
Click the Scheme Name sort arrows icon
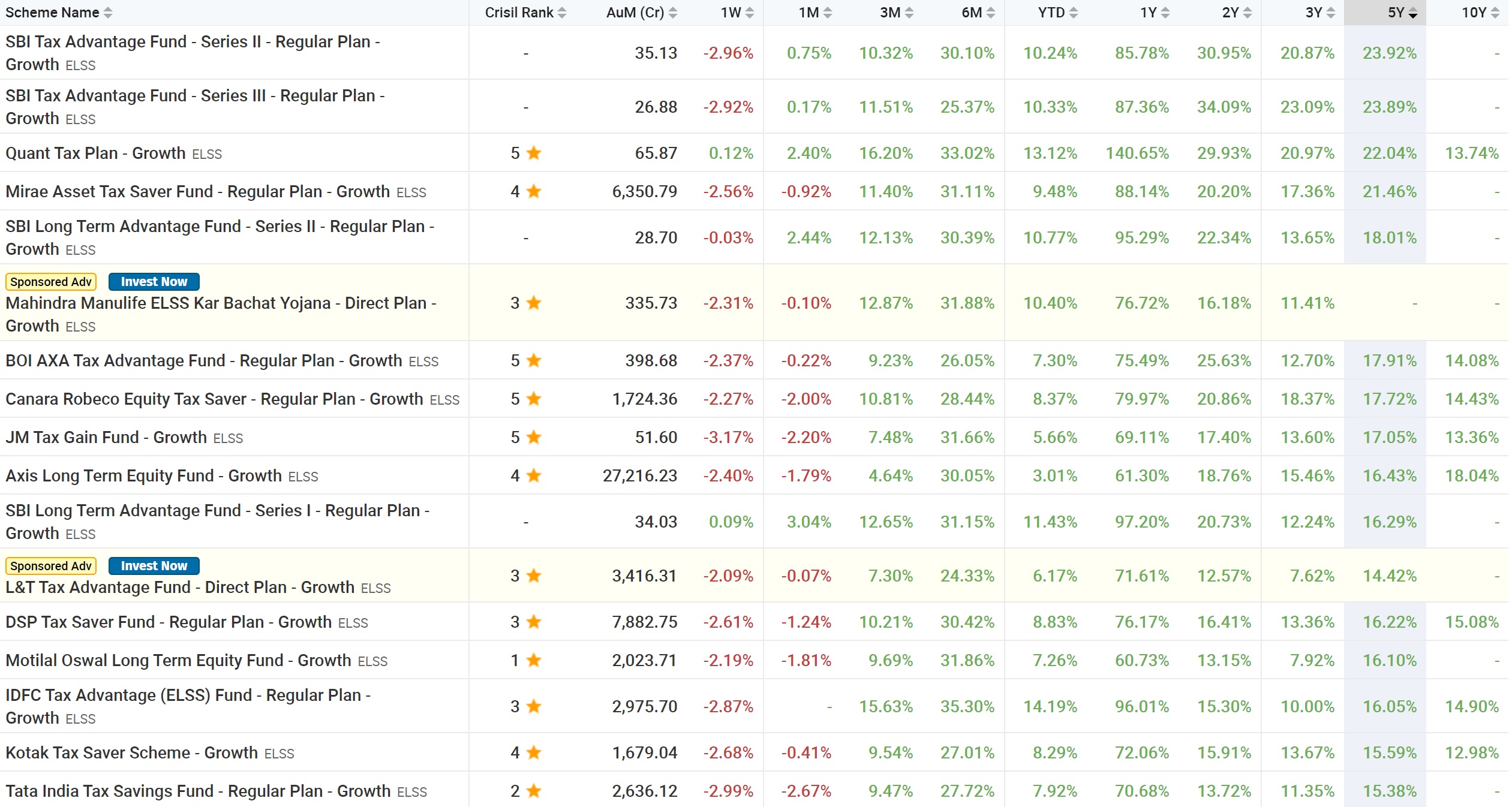(x=108, y=13)
